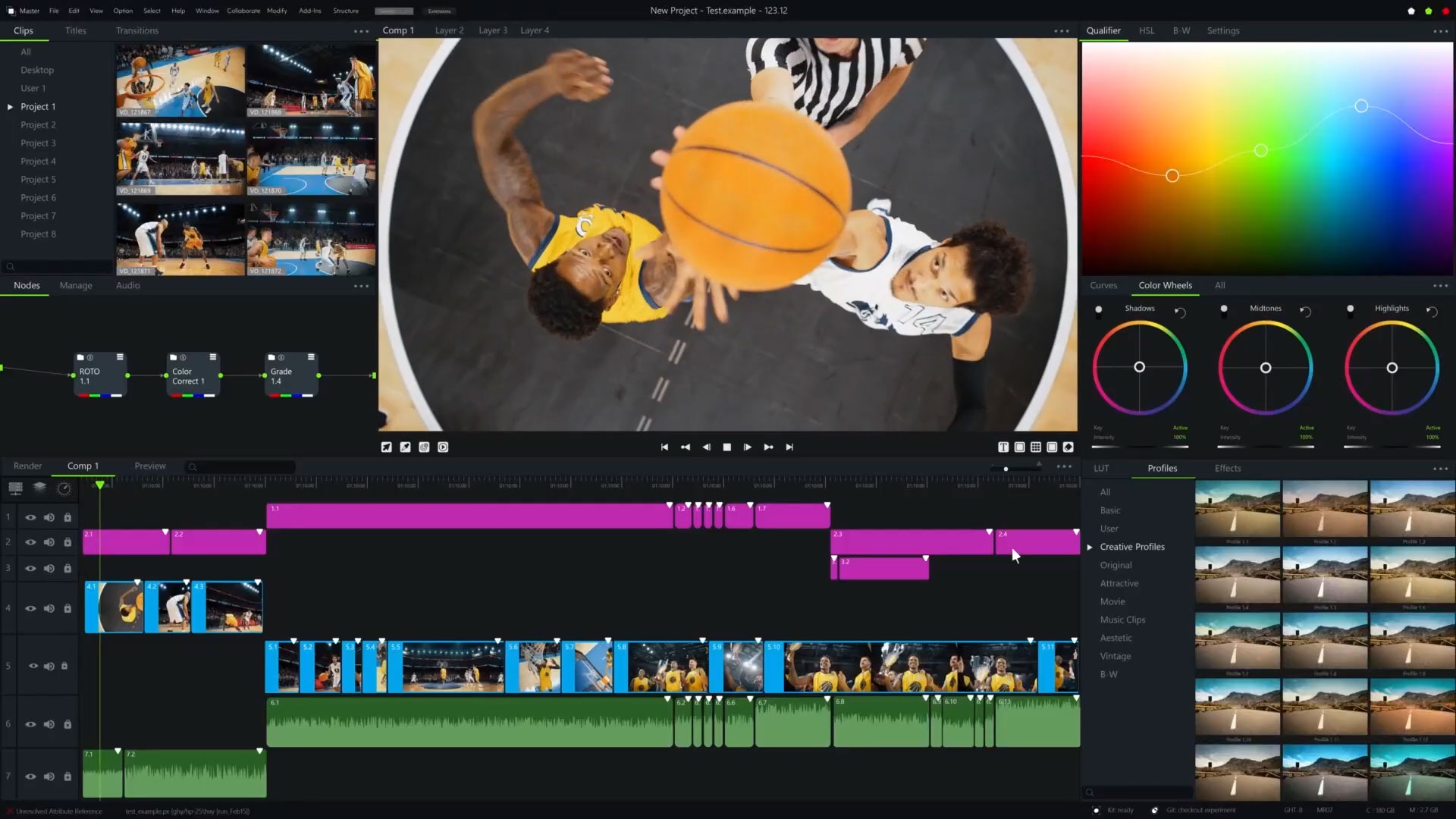Switch to the HSL tab
The height and width of the screenshot is (819, 1456).
click(x=1146, y=31)
